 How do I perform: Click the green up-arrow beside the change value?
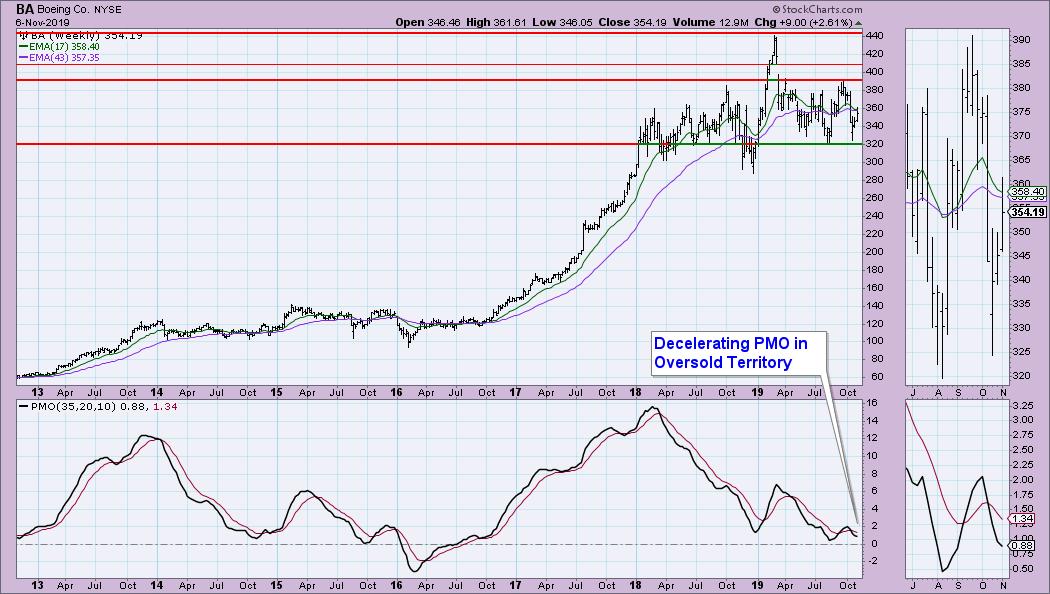coord(858,23)
